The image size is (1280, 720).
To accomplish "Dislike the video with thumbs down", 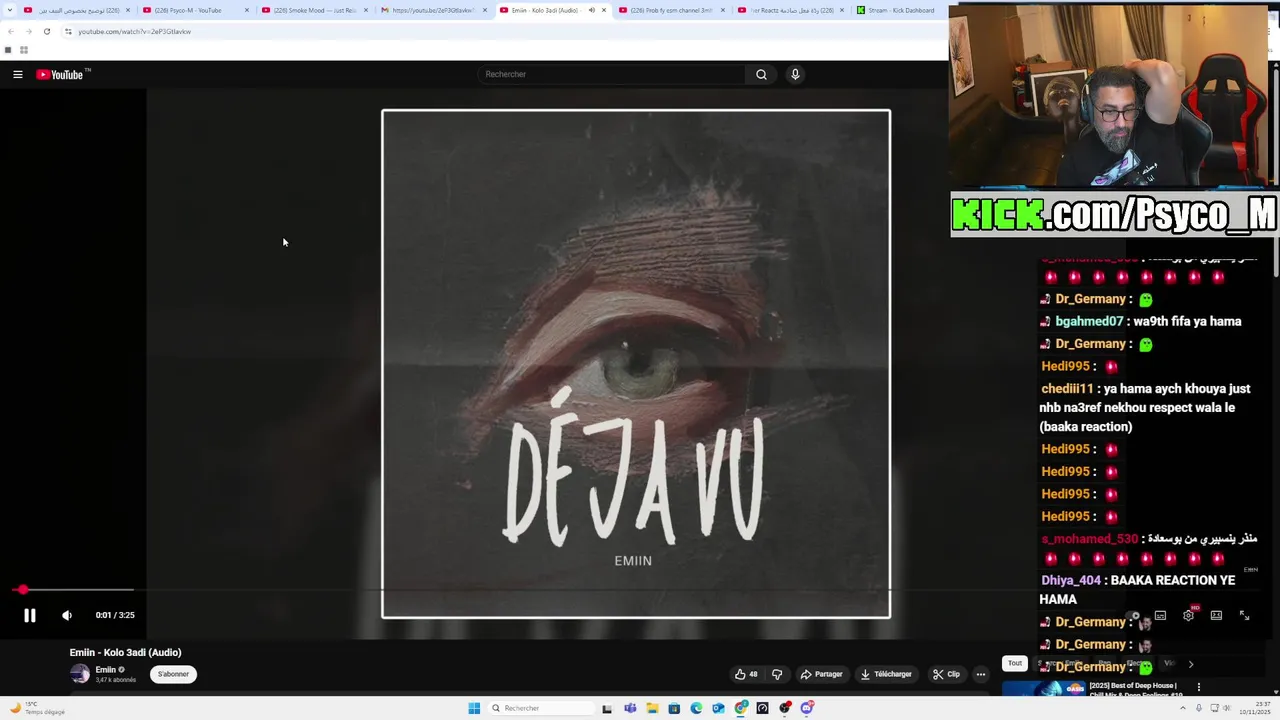I will click(777, 674).
